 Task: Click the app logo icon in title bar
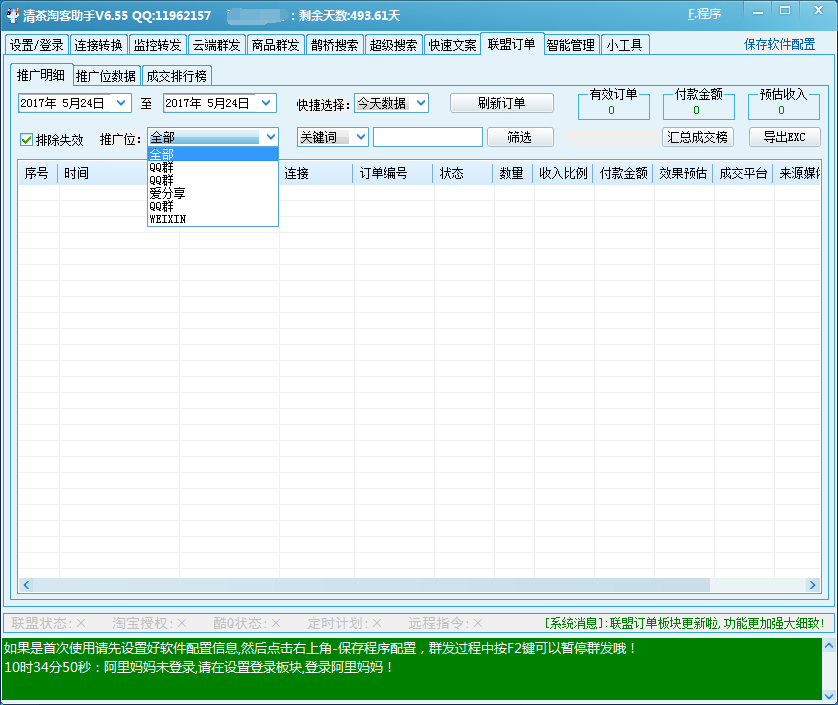[12, 15]
